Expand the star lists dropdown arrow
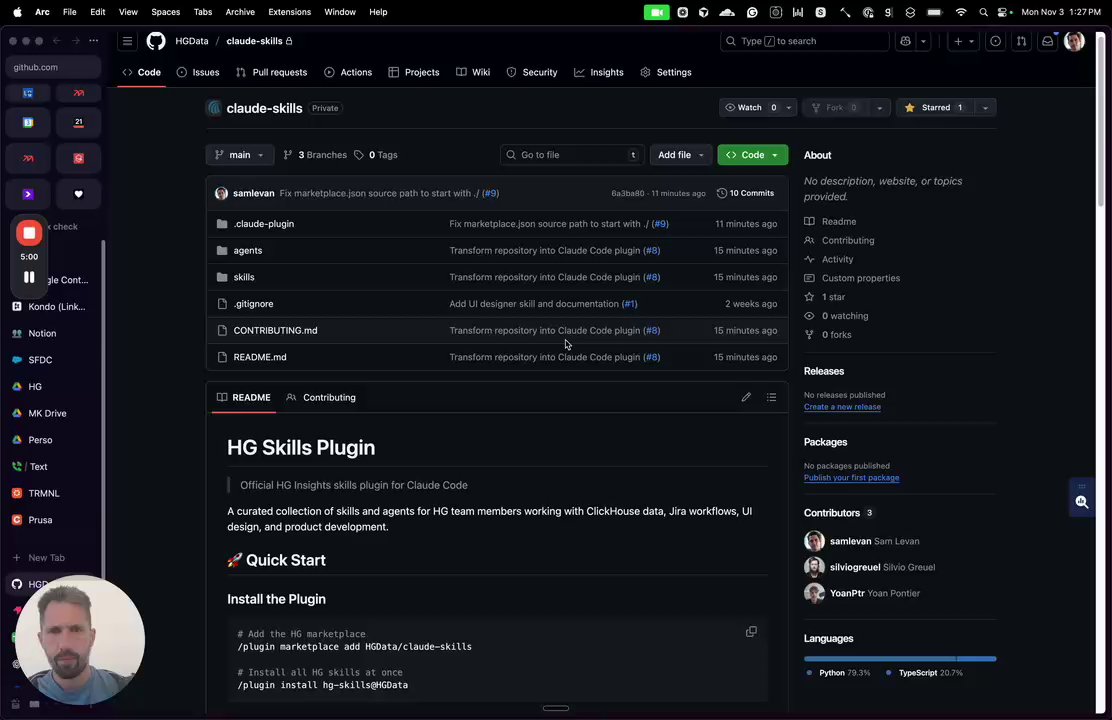Viewport: 1112px width, 720px height. (985, 108)
